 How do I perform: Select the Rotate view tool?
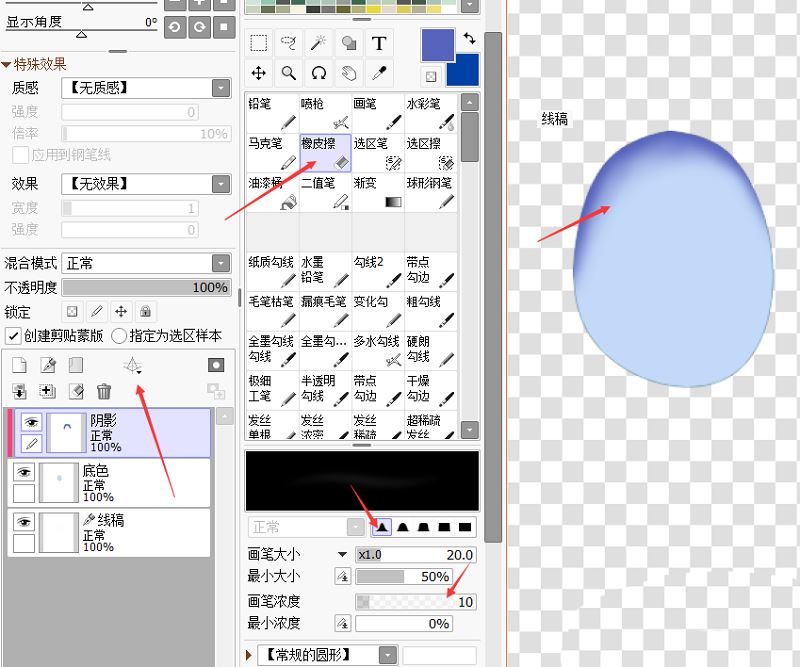tap(318, 73)
